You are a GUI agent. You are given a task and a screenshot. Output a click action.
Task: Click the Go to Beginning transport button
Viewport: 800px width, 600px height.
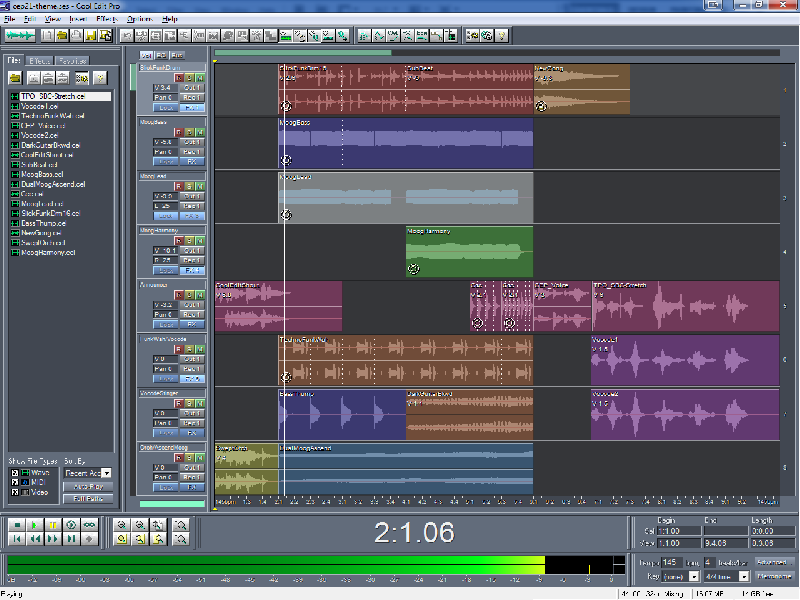pyautogui.click(x=17, y=539)
